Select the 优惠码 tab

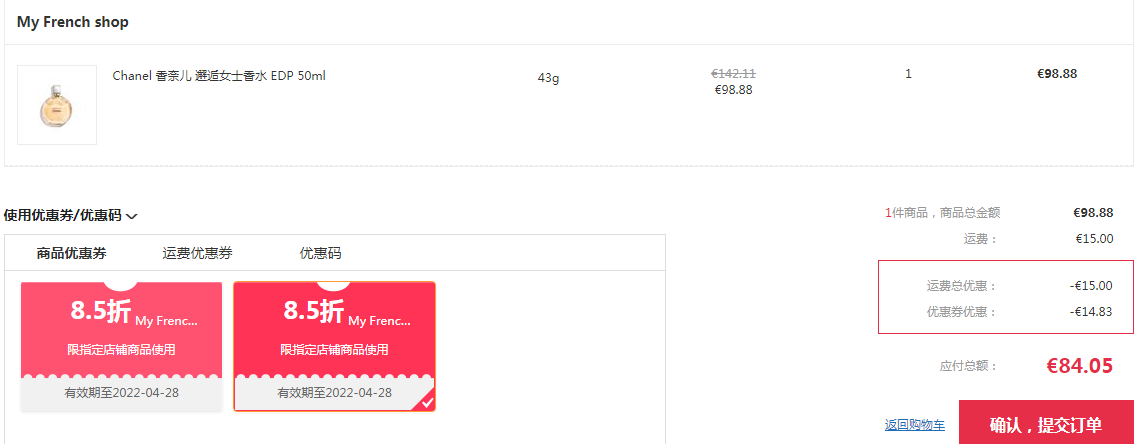coord(320,253)
